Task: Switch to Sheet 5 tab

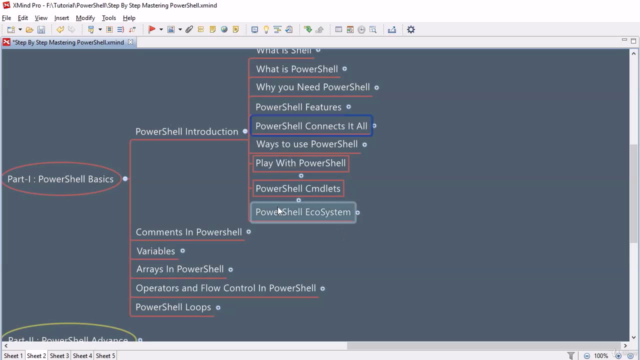Action: 105,356
